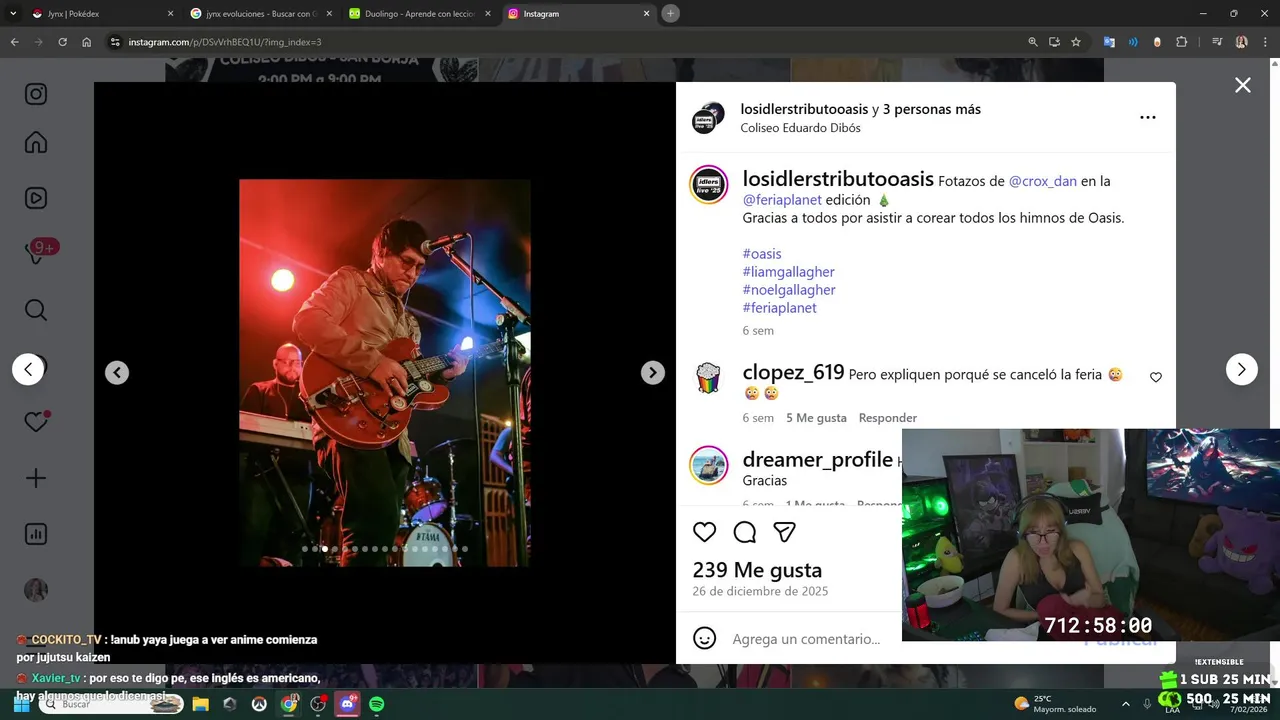Select the Instagram browser tab

pyautogui.click(x=578, y=14)
